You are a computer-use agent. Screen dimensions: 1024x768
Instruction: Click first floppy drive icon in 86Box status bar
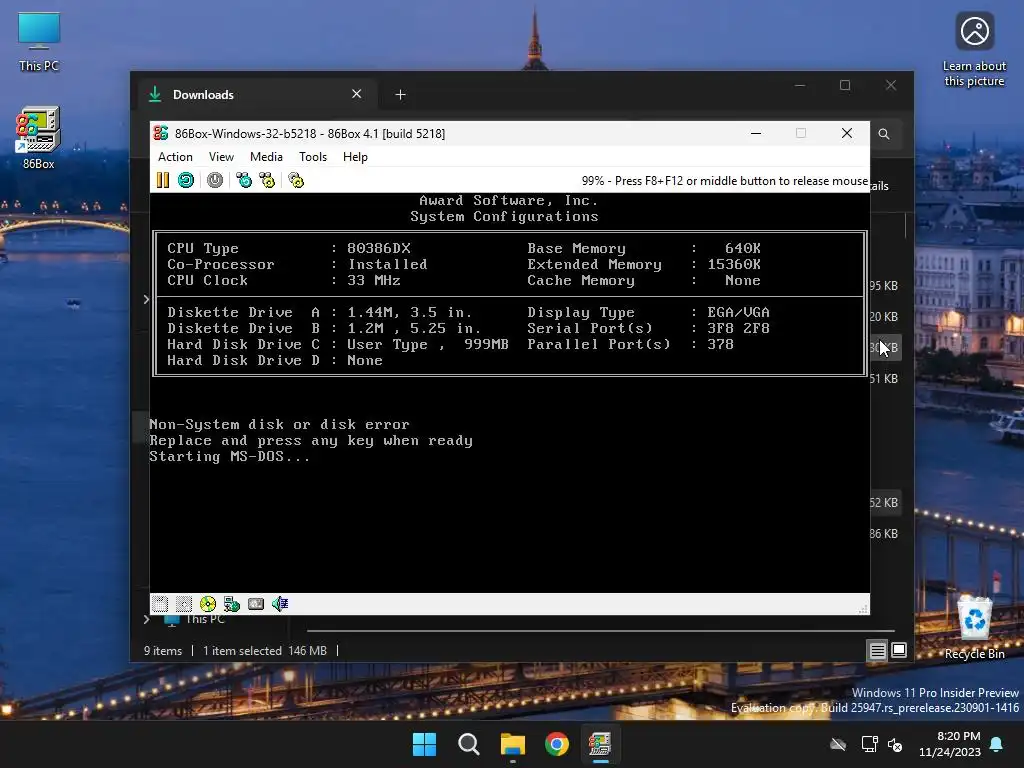click(x=160, y=604)
